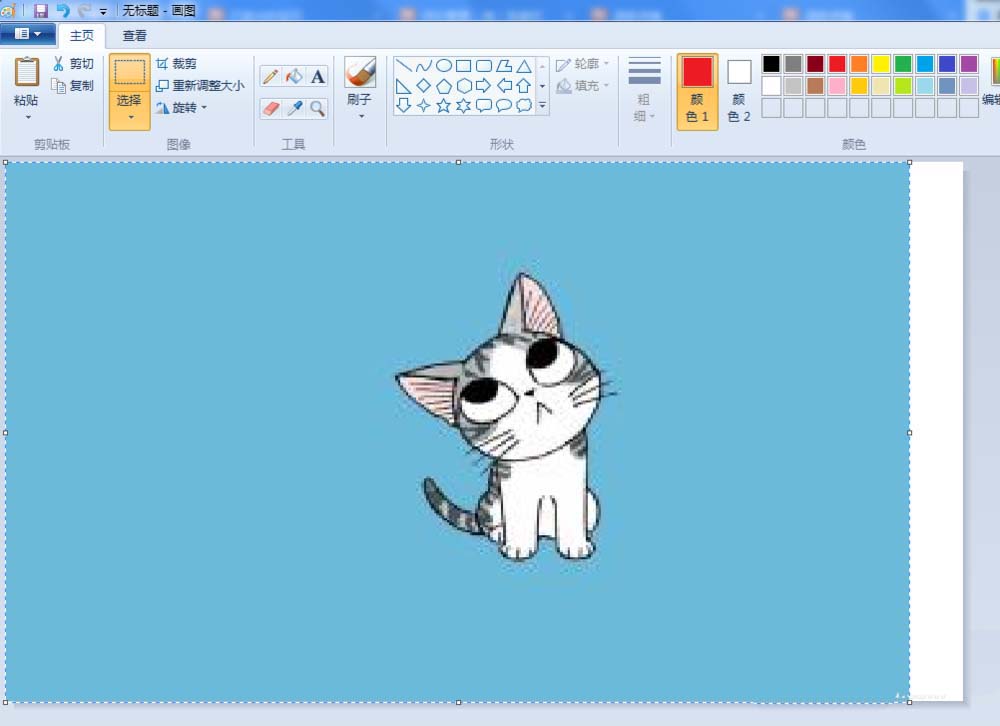Choose the Four-point star shape
This screenshot has width=1000, height=726.
[x=423, y=105]
